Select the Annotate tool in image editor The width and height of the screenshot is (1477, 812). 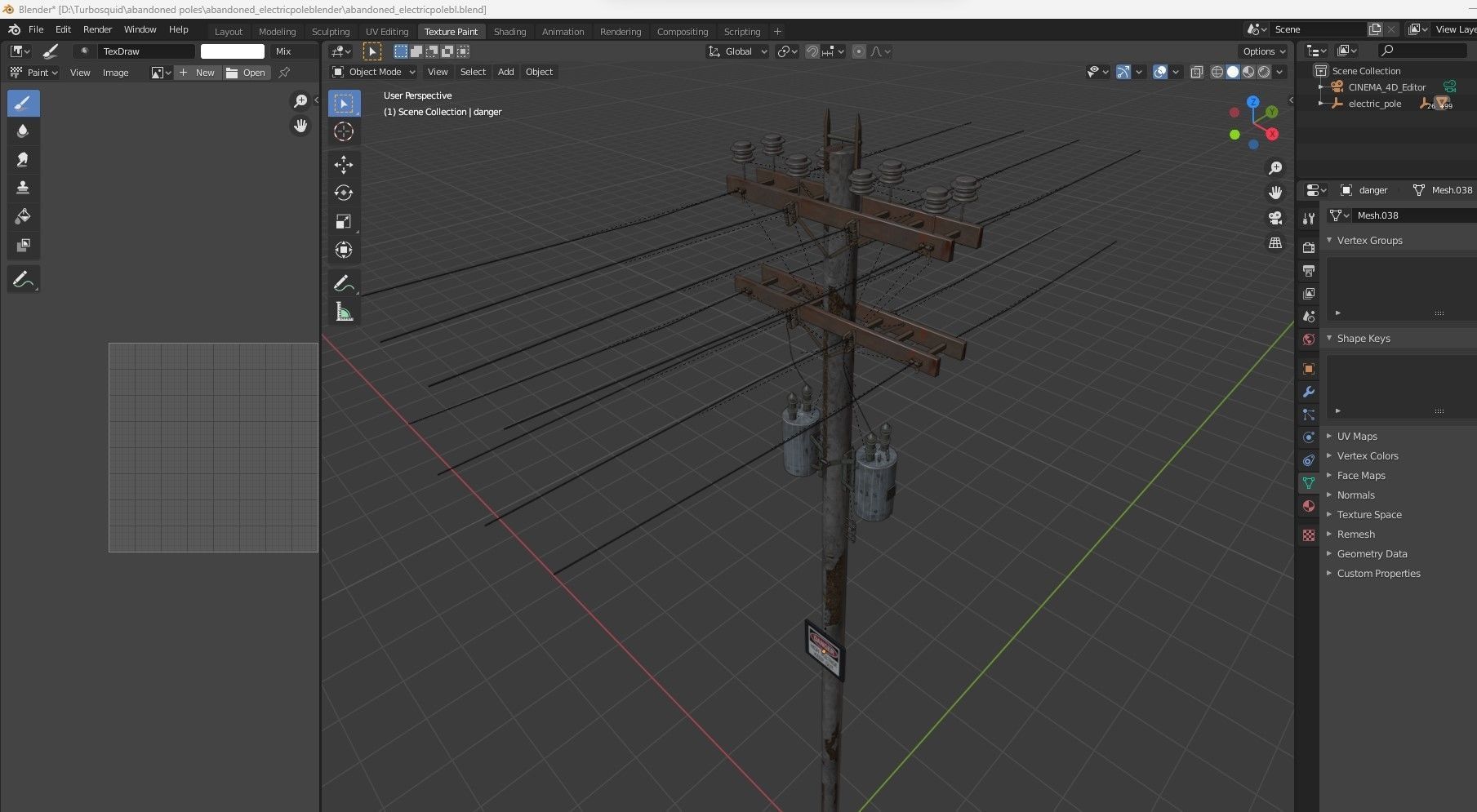click(x=23, y=279)
